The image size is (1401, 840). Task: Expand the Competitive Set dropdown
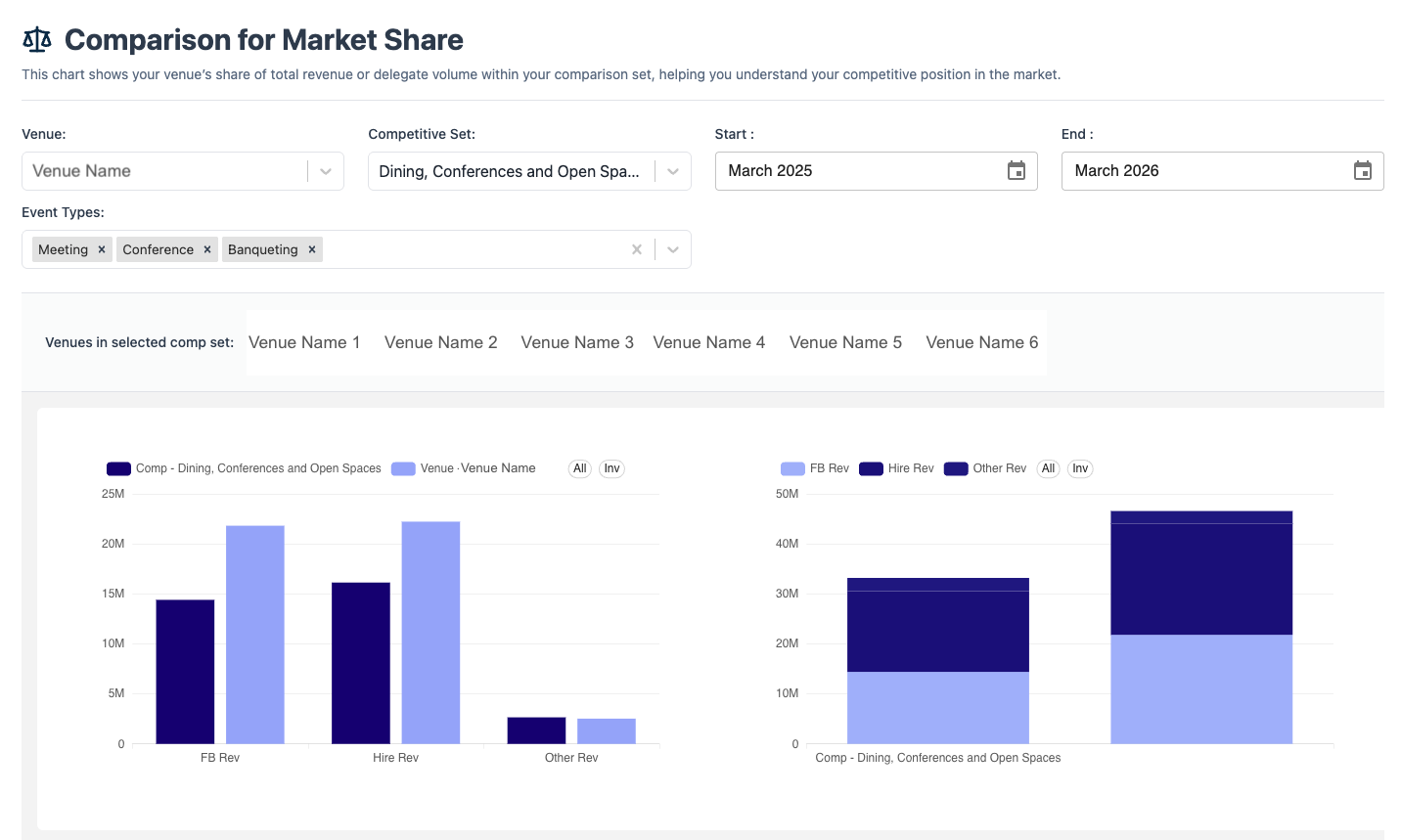[x=672, y=170]
